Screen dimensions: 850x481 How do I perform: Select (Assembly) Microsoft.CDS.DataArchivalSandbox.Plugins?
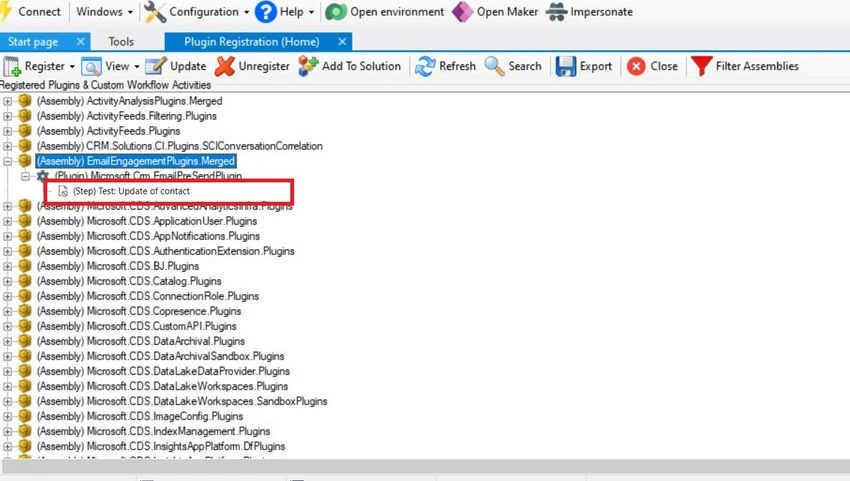[x=160, y=356]
